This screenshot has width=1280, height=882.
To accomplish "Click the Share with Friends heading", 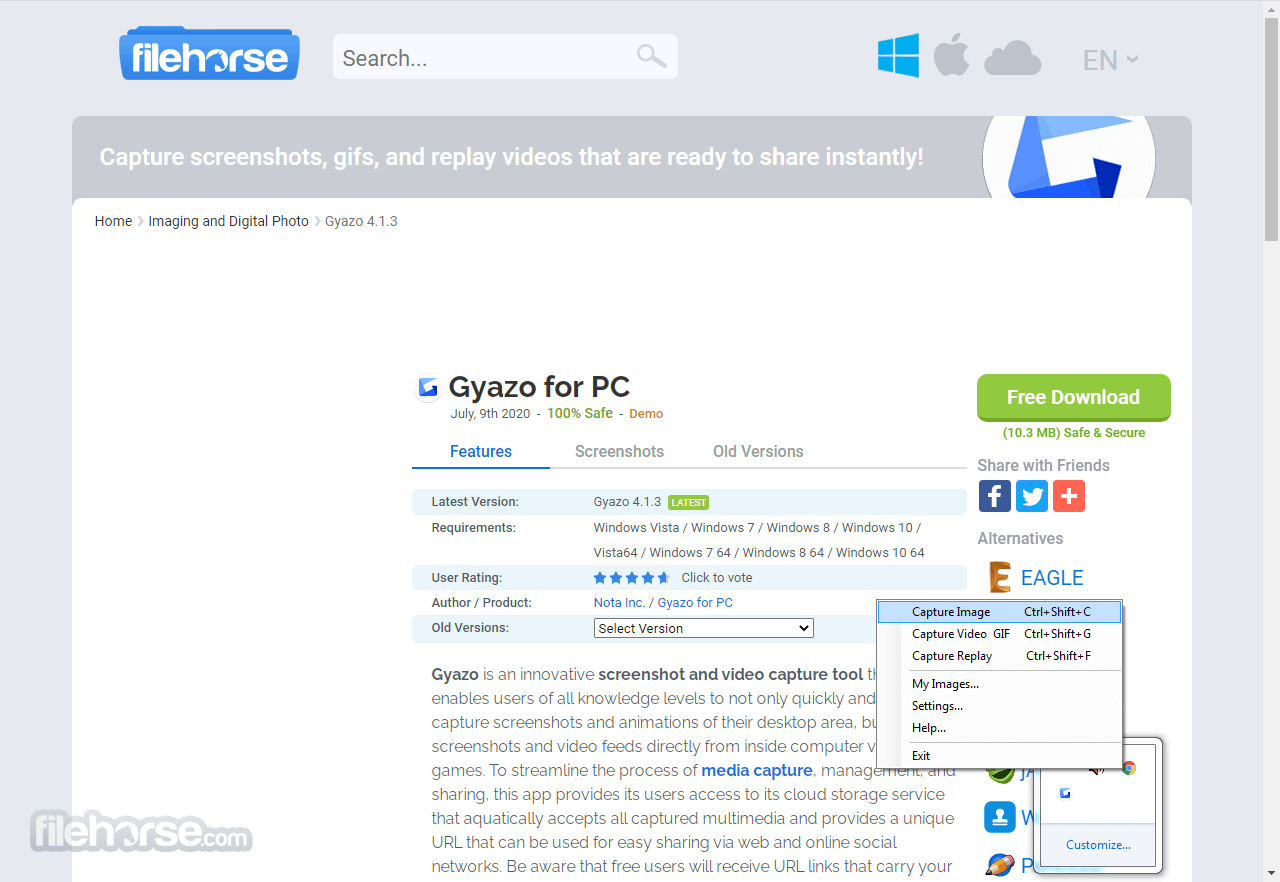I will (x=1044, y=466).
